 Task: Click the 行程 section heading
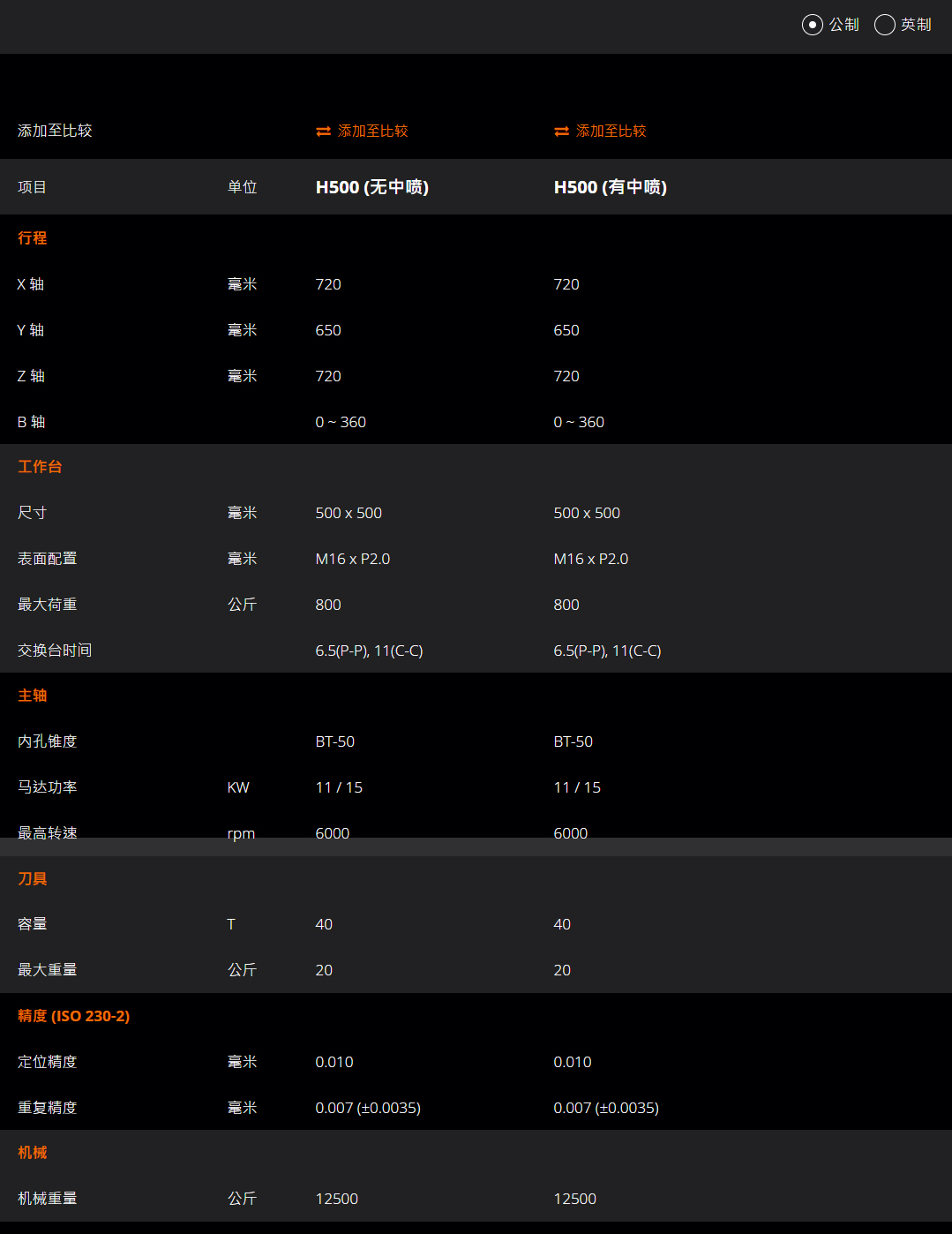(x=33, y=238)
